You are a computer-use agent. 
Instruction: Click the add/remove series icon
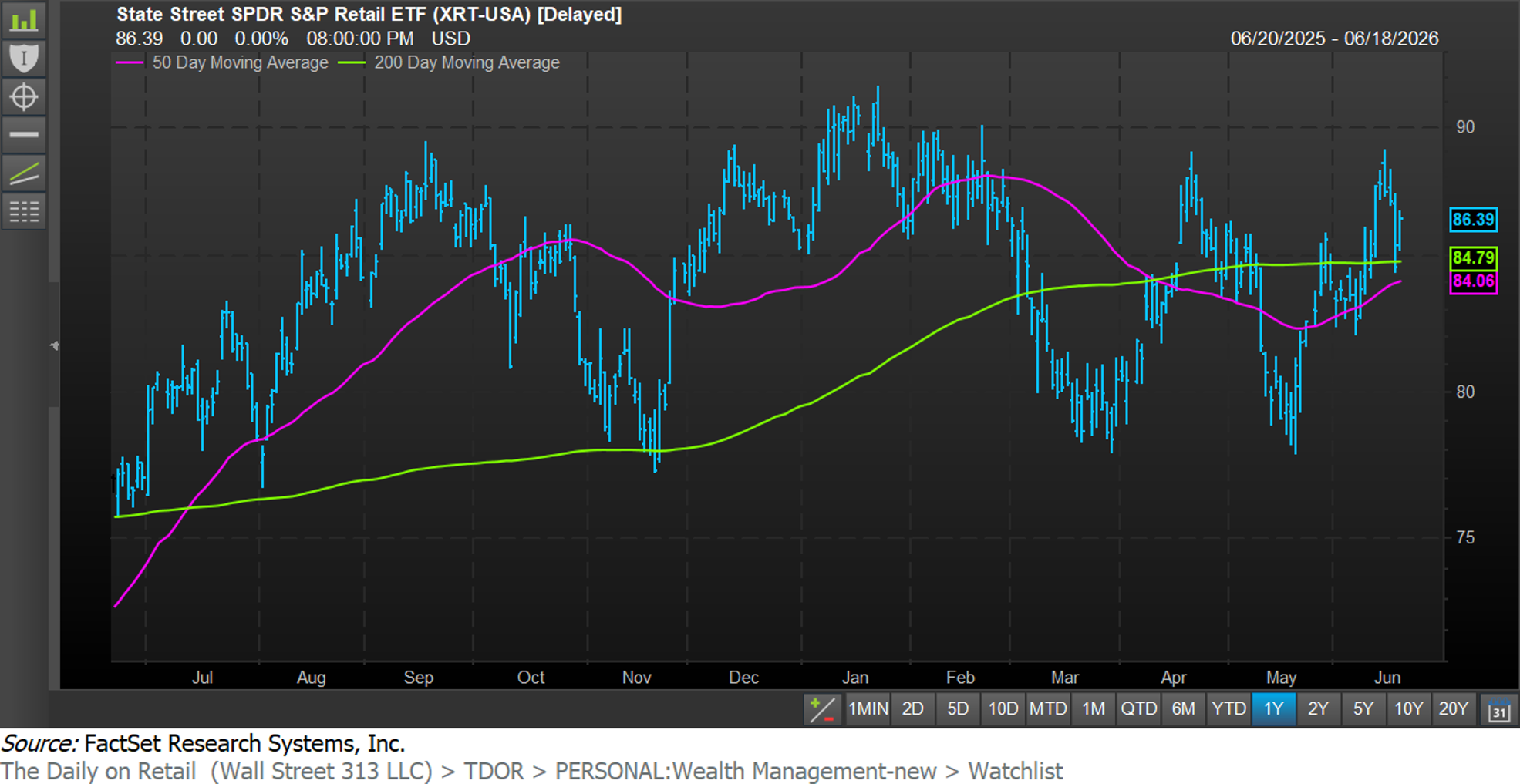click(822, 709)
